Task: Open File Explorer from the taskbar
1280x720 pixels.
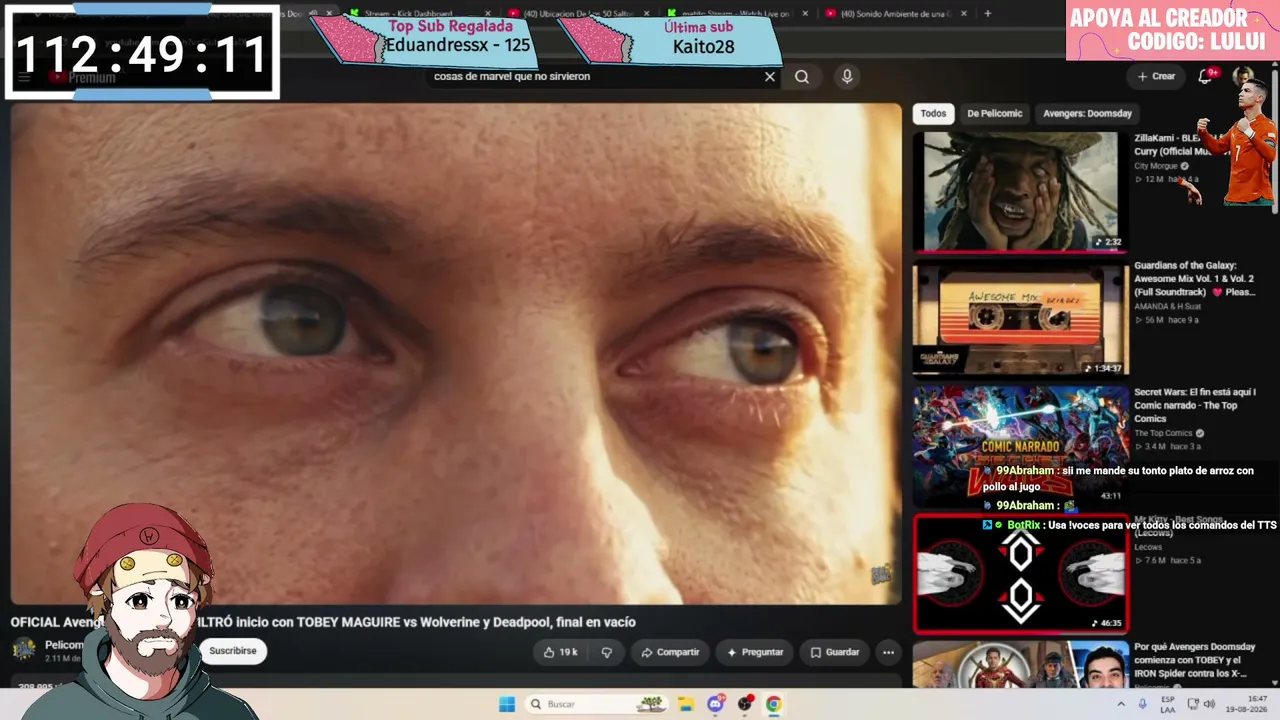Action: pos(685,704)
